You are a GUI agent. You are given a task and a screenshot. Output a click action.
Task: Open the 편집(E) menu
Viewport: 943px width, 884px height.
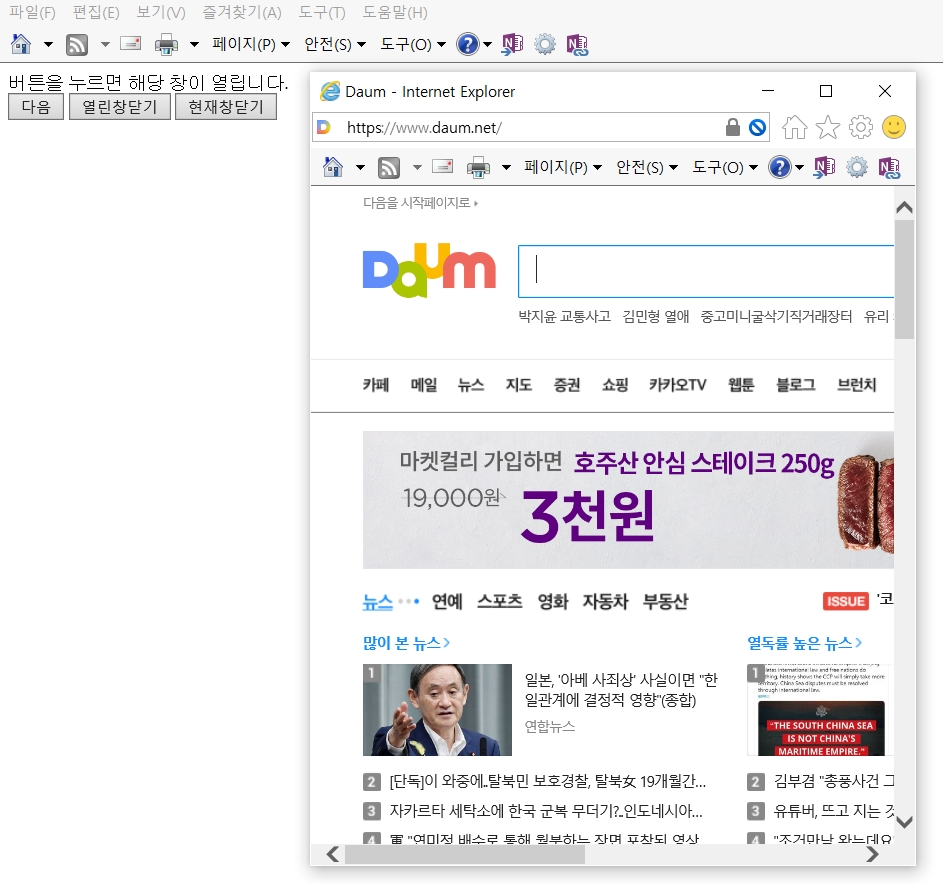[x=96, y=12]
